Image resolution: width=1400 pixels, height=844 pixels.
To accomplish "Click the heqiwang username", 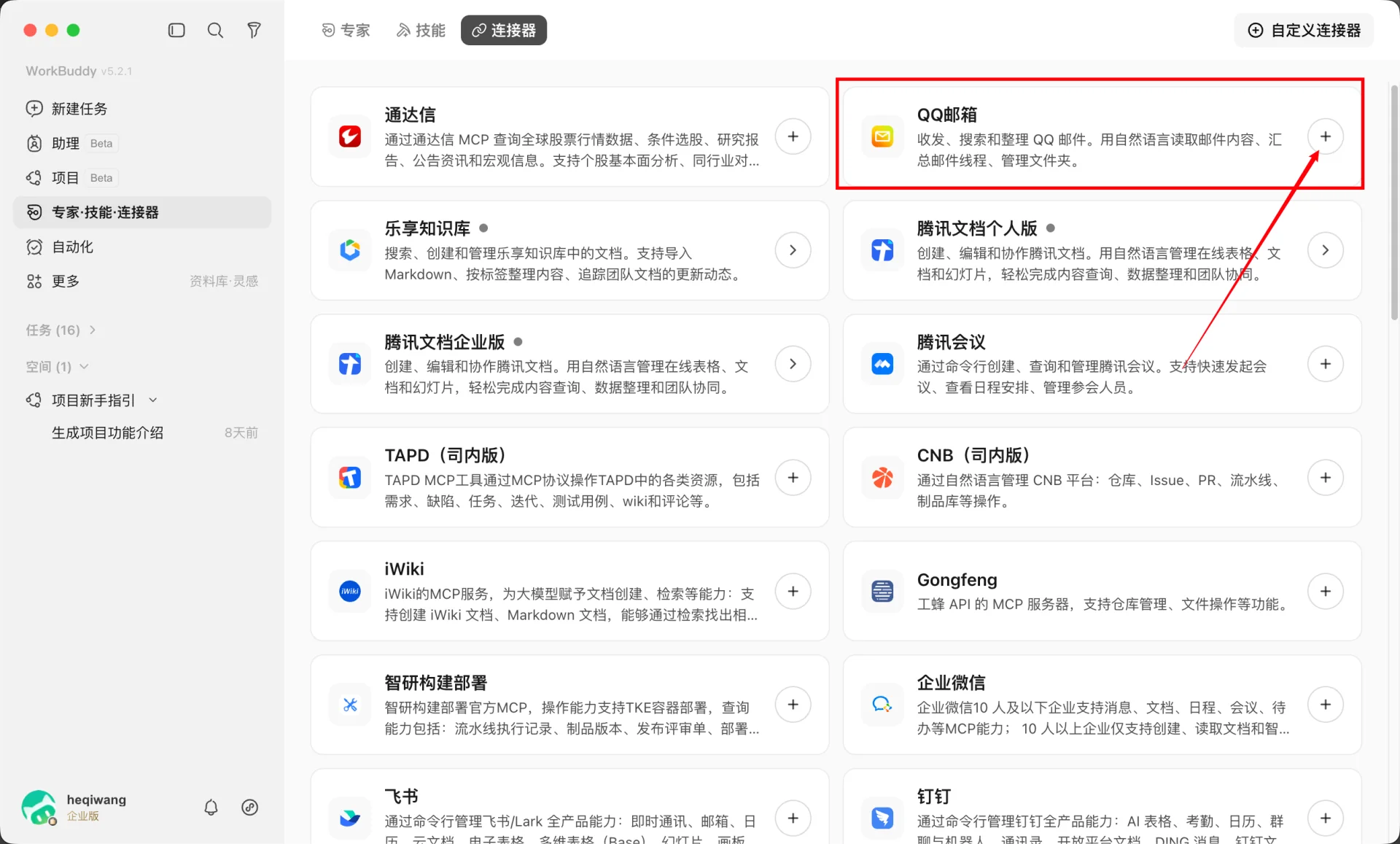I will tap(96, 800).
